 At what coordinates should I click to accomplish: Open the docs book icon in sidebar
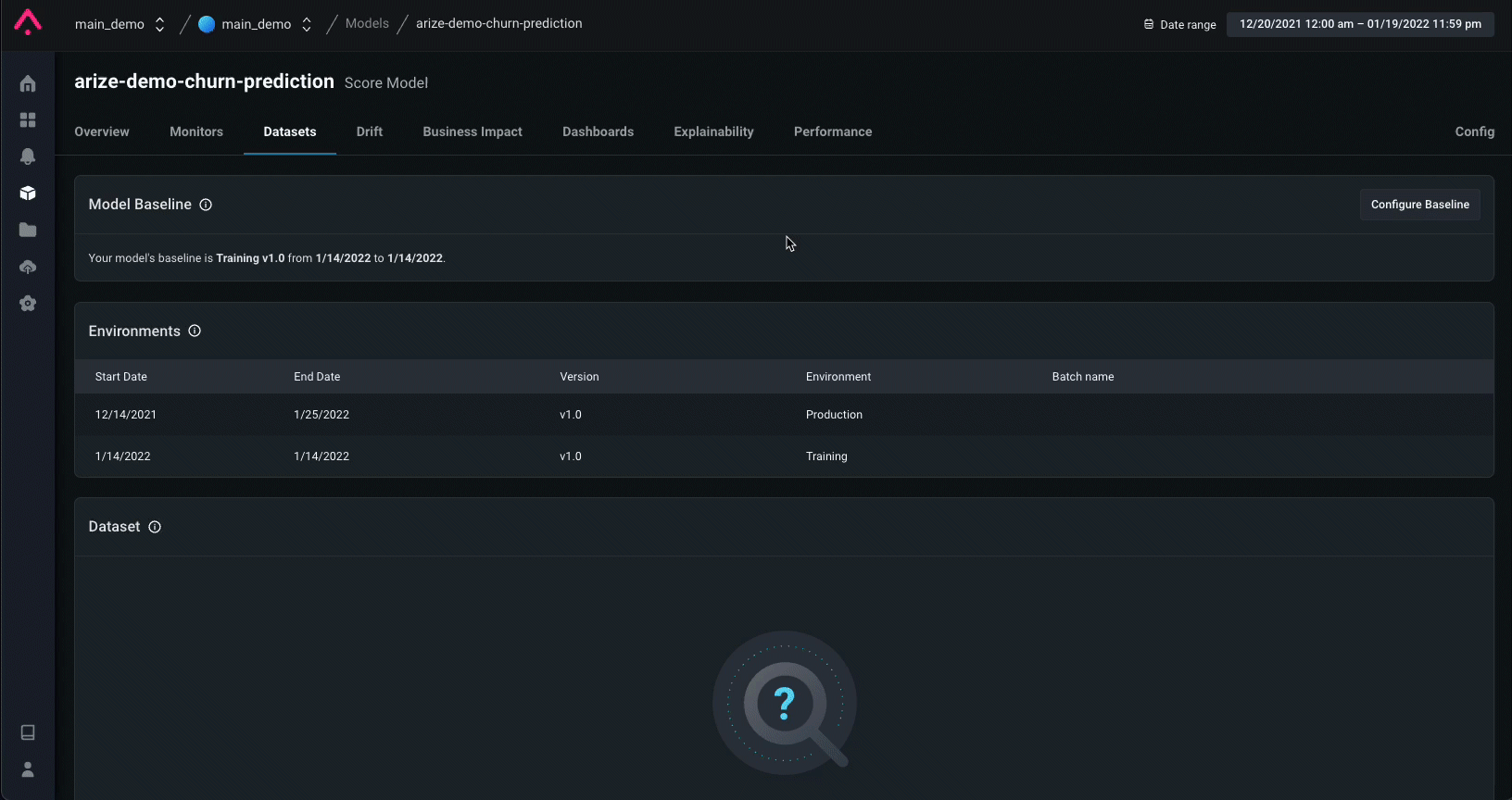click(28, 732)
